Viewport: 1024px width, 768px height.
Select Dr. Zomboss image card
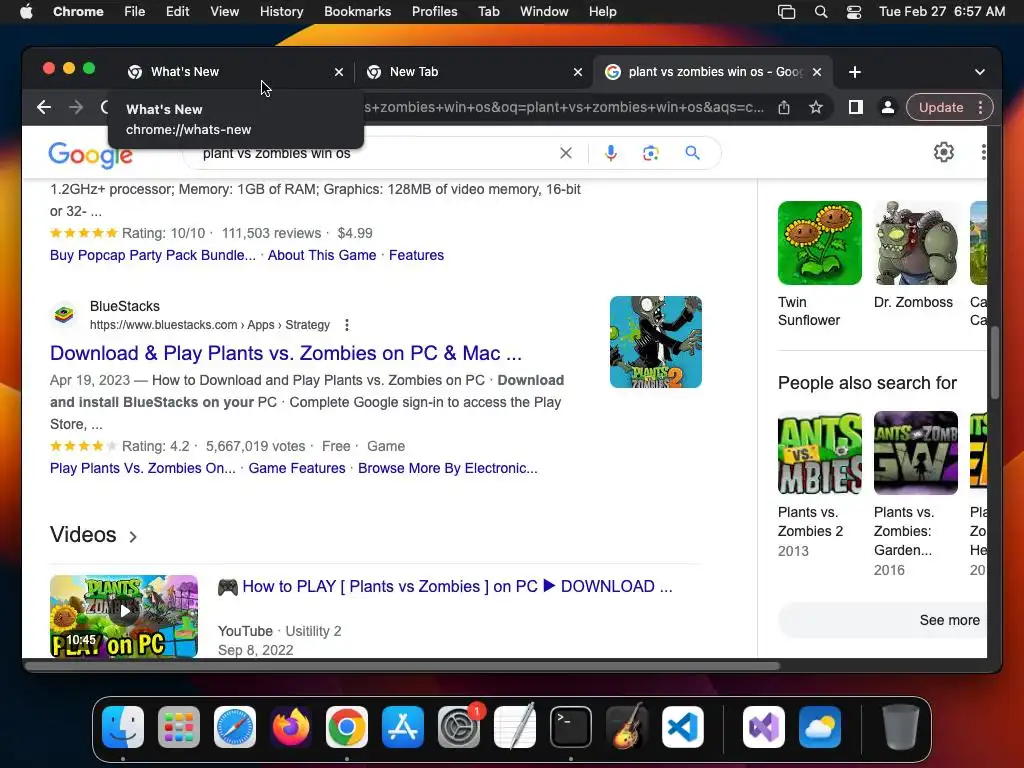pyautogui.click(x=916, y=256)
